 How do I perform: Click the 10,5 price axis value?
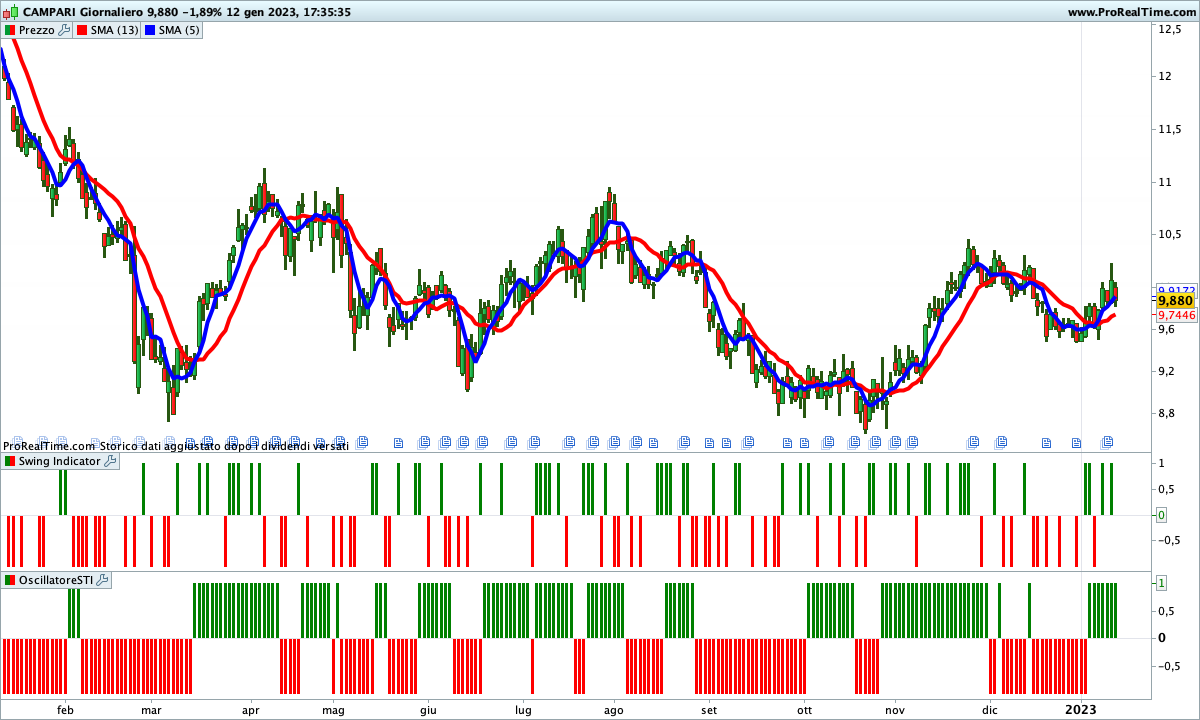(x=1169, y=235)
